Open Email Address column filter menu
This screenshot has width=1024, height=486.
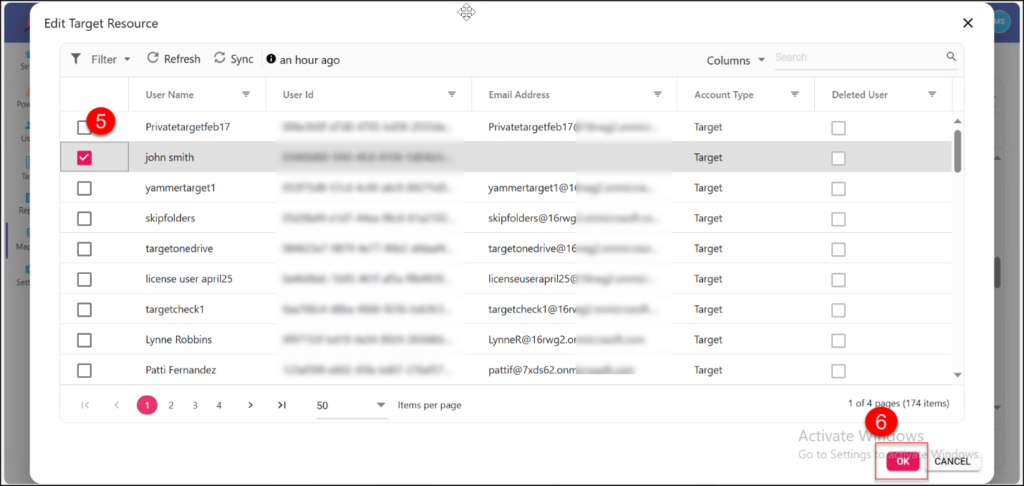[x=658, y=95]
